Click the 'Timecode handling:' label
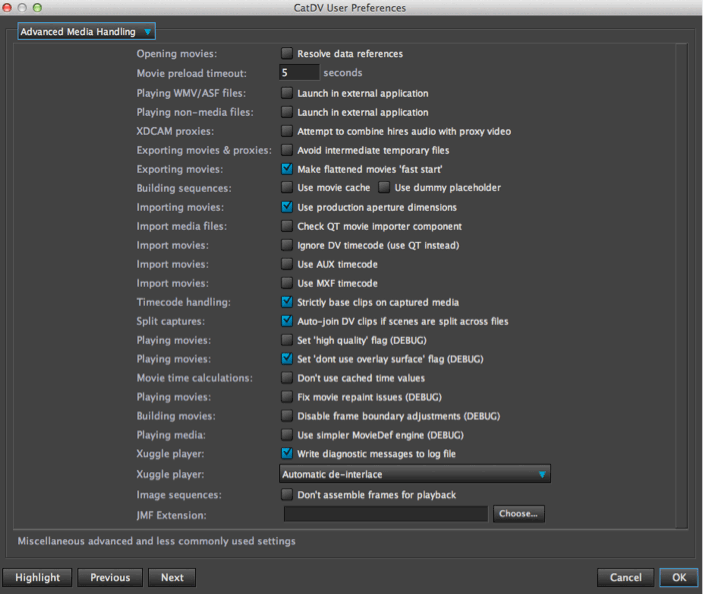 tap(183, 302)
